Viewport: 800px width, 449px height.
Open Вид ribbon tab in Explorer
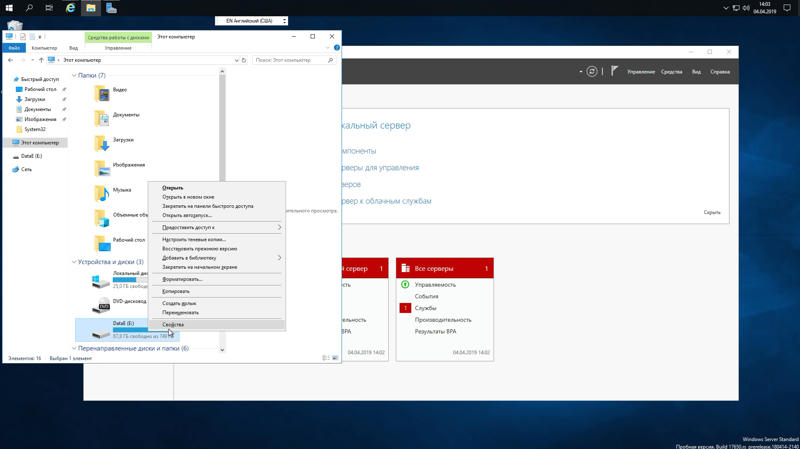point(73,48)
